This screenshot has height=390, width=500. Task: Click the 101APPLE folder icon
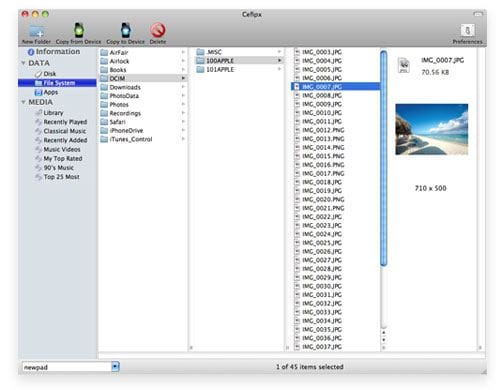click(200, 69)
